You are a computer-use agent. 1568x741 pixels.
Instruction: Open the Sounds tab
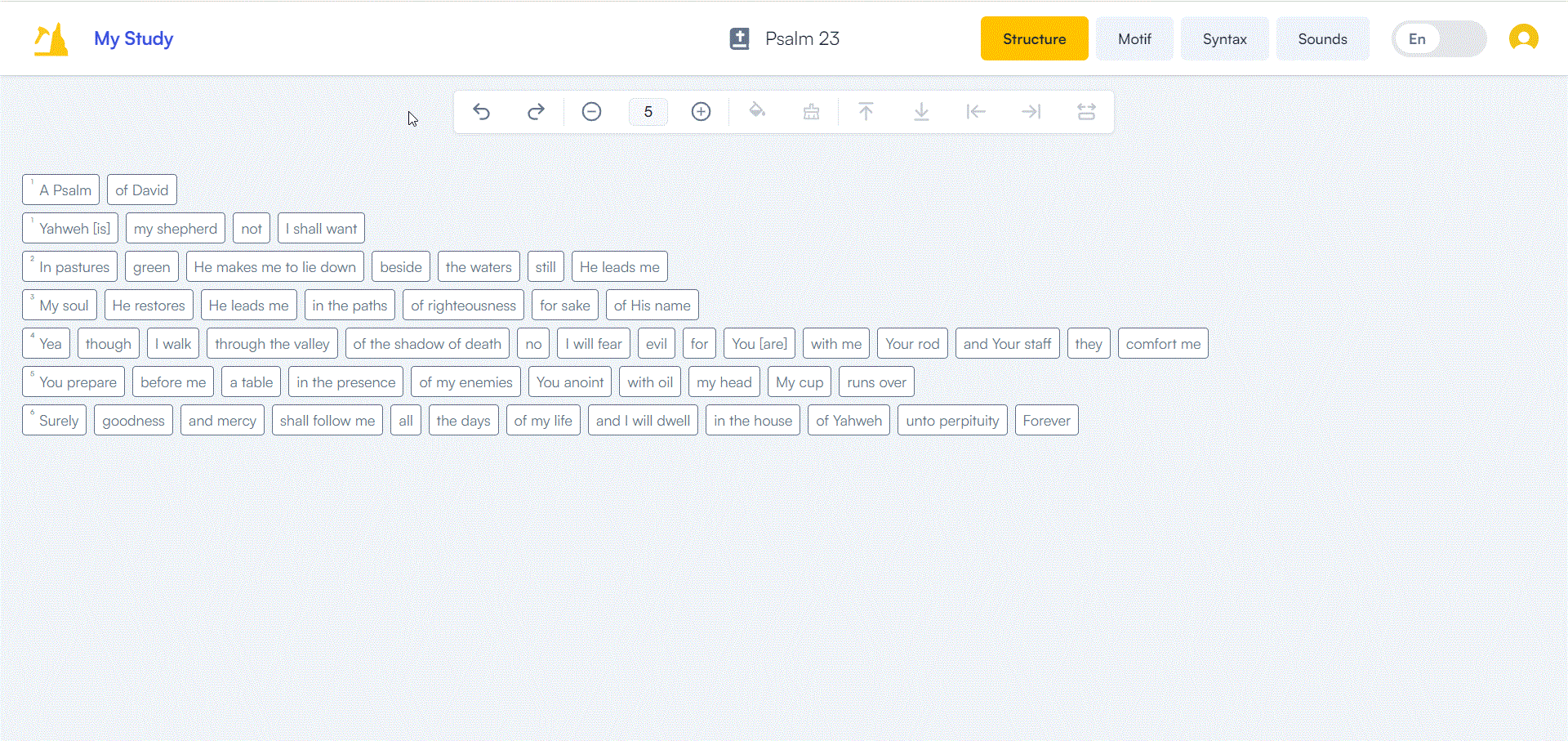point(1322,39)
